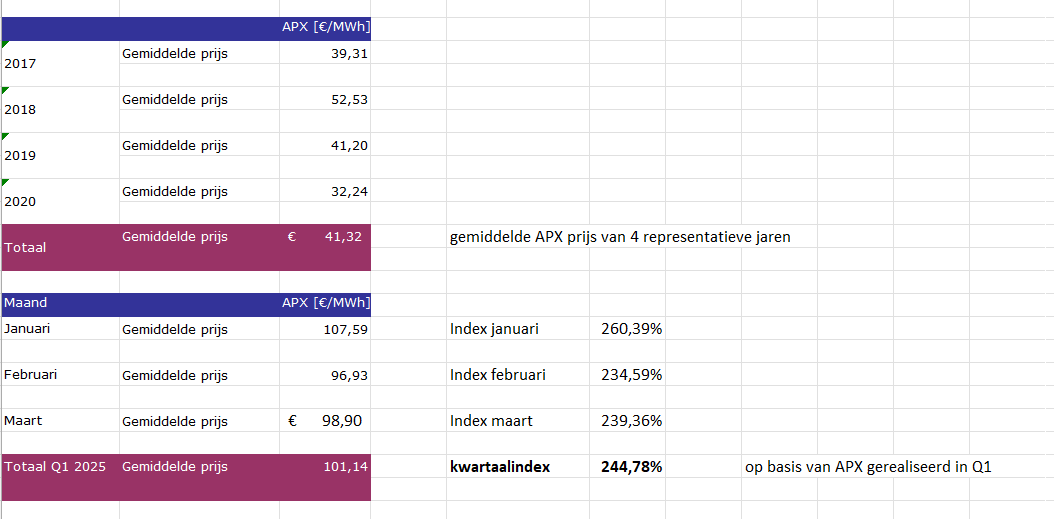Select the kwartaalindex value 244,78%

coord(631,467)
